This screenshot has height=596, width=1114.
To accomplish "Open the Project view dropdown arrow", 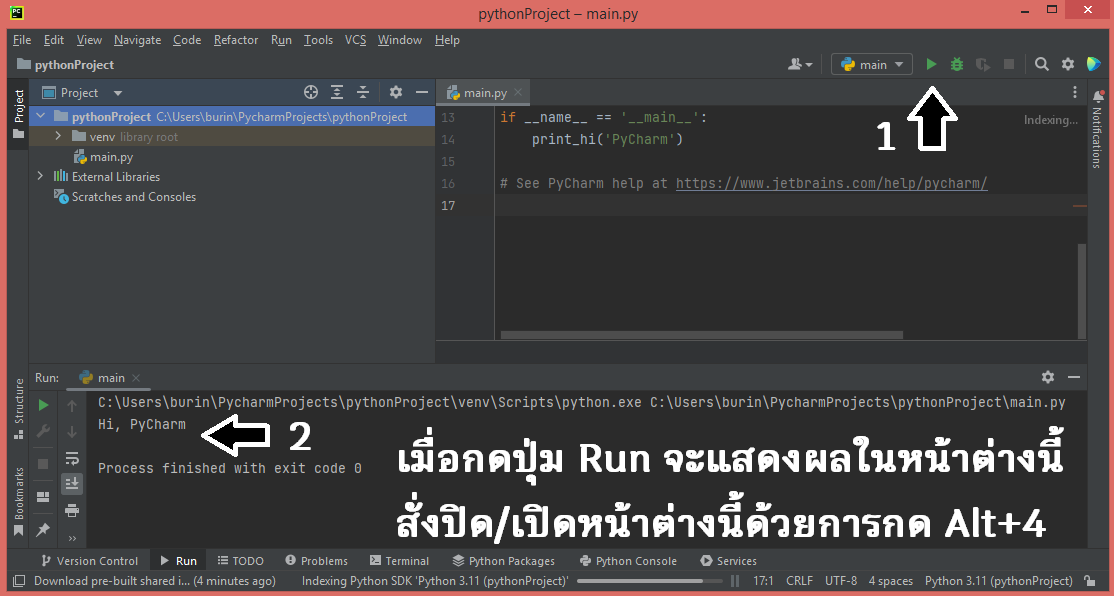I will (x=118, y=92).
